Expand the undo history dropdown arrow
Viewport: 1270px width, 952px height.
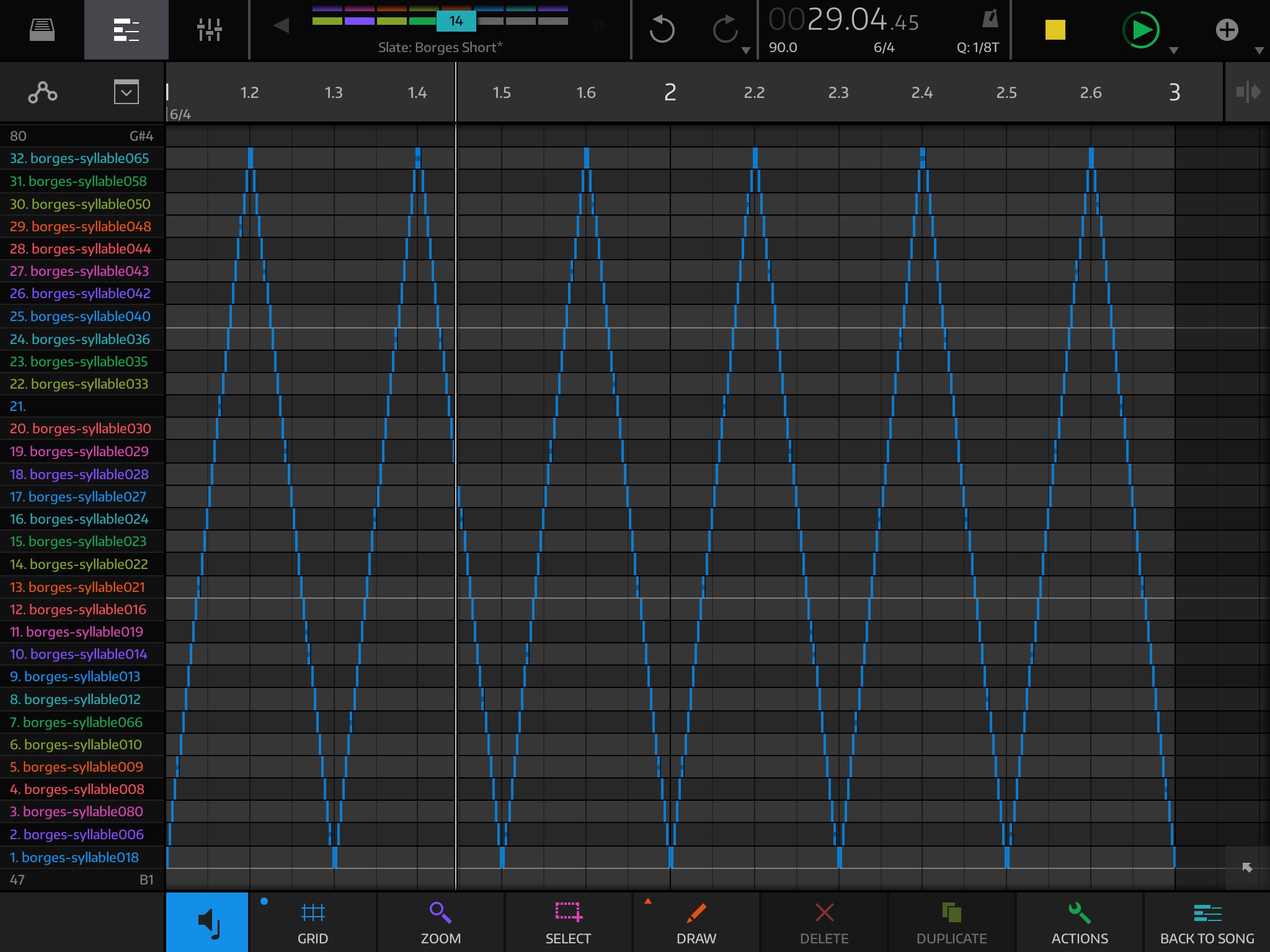tap(746, 51)
